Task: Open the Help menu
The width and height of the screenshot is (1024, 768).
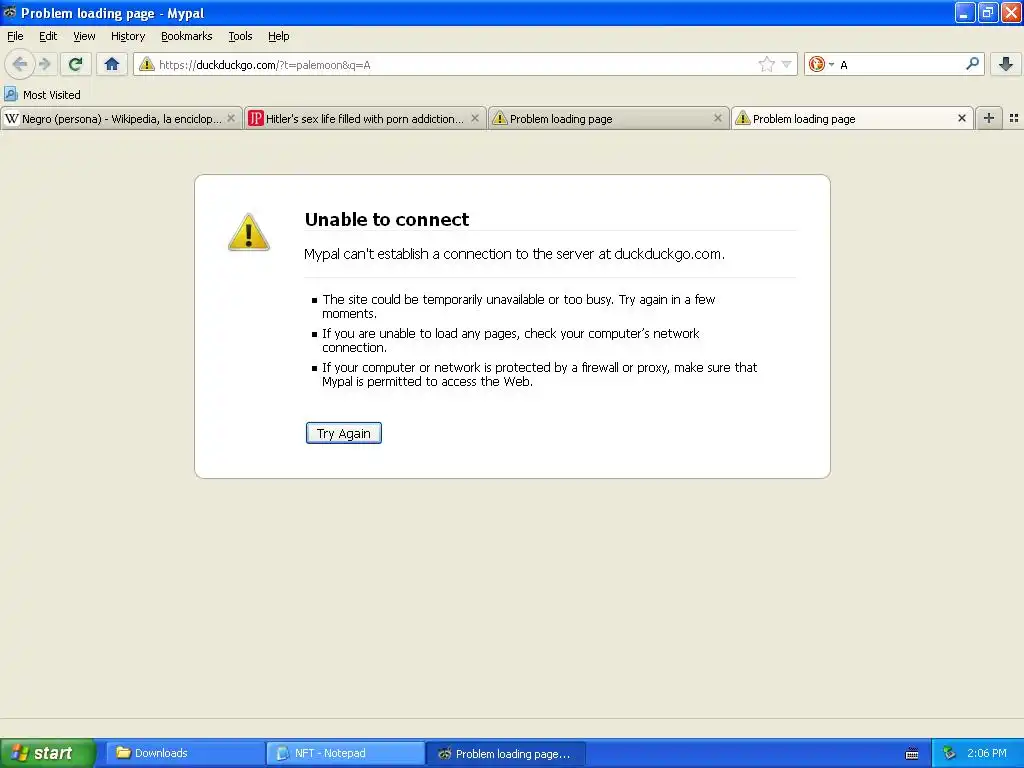Action: tap(279, 36)
